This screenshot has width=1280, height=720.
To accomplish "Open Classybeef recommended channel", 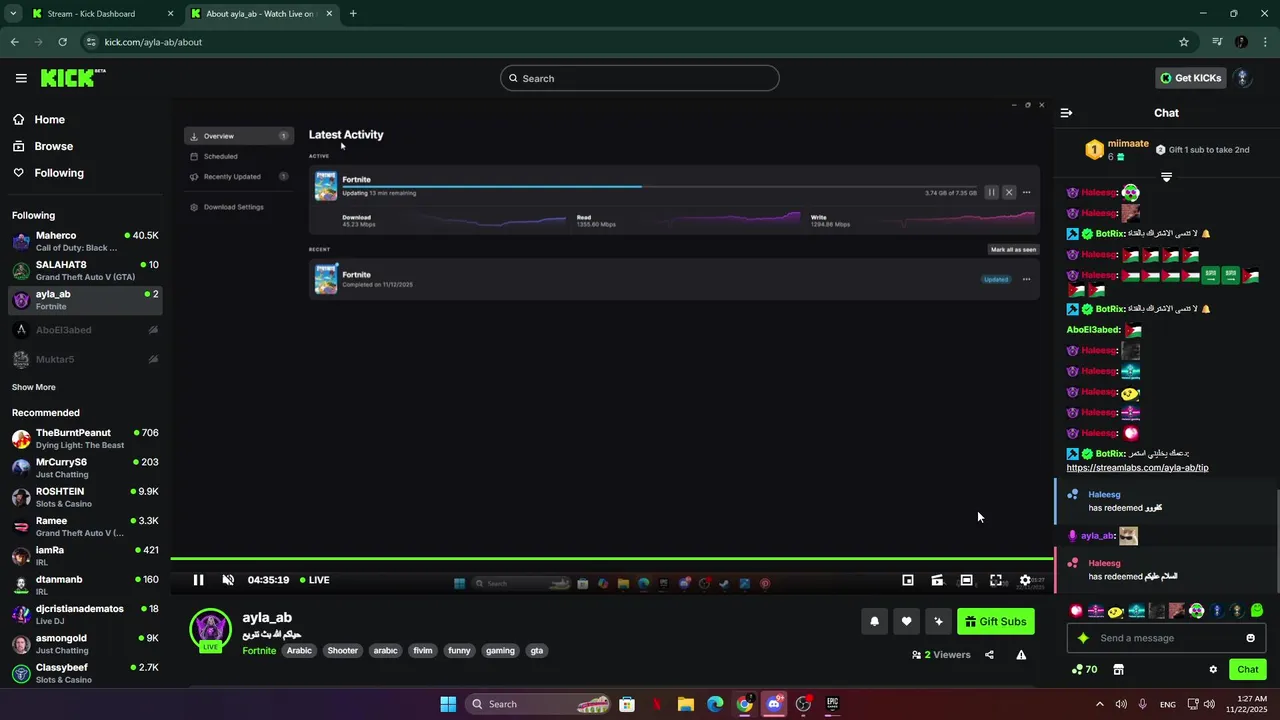I will 85,673.
